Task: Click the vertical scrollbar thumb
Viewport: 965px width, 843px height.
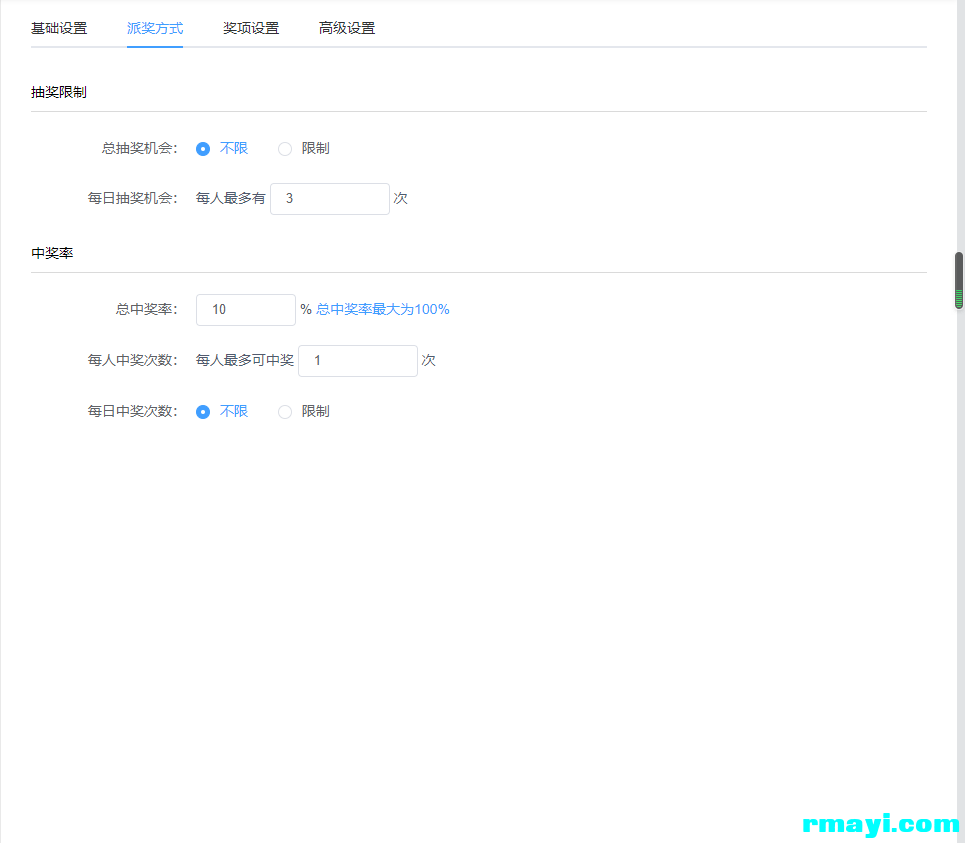Action: (959, 280)
